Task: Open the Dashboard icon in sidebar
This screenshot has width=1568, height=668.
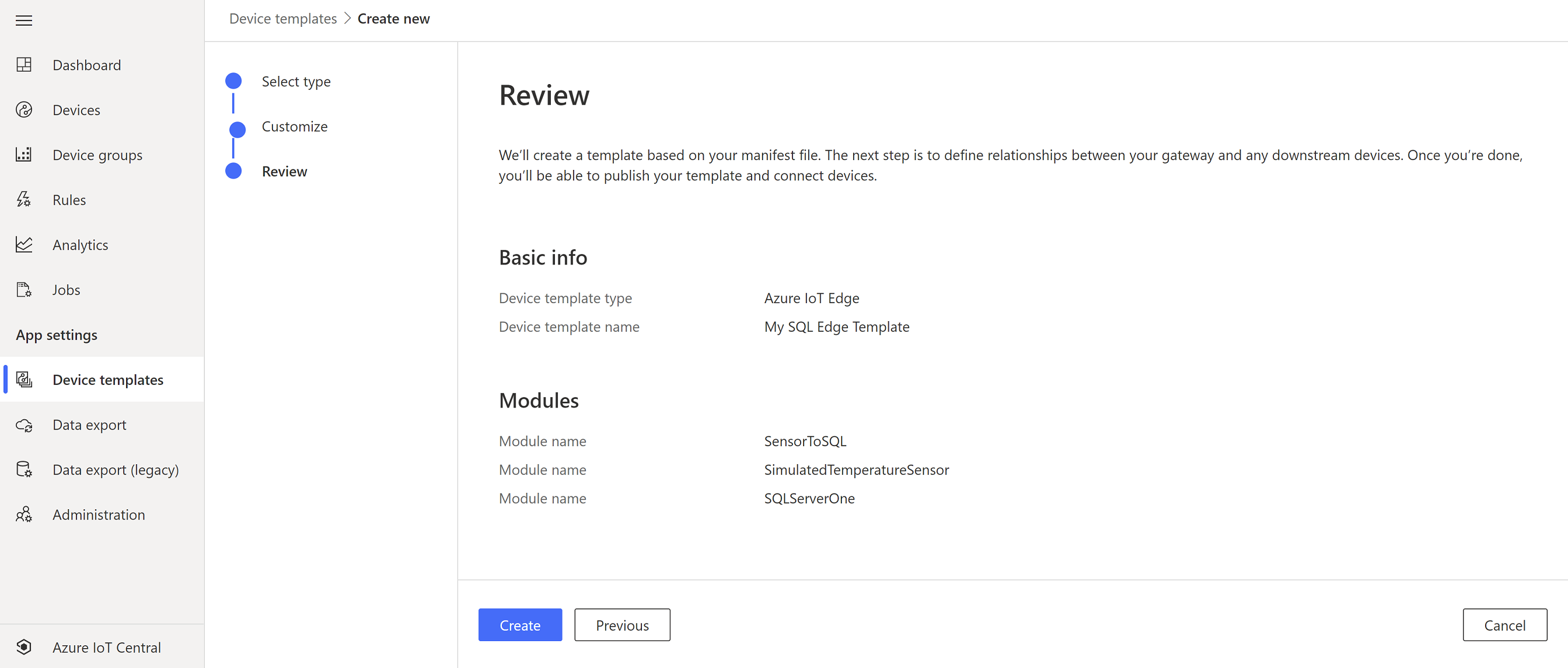Action: (x=24, y=65)
